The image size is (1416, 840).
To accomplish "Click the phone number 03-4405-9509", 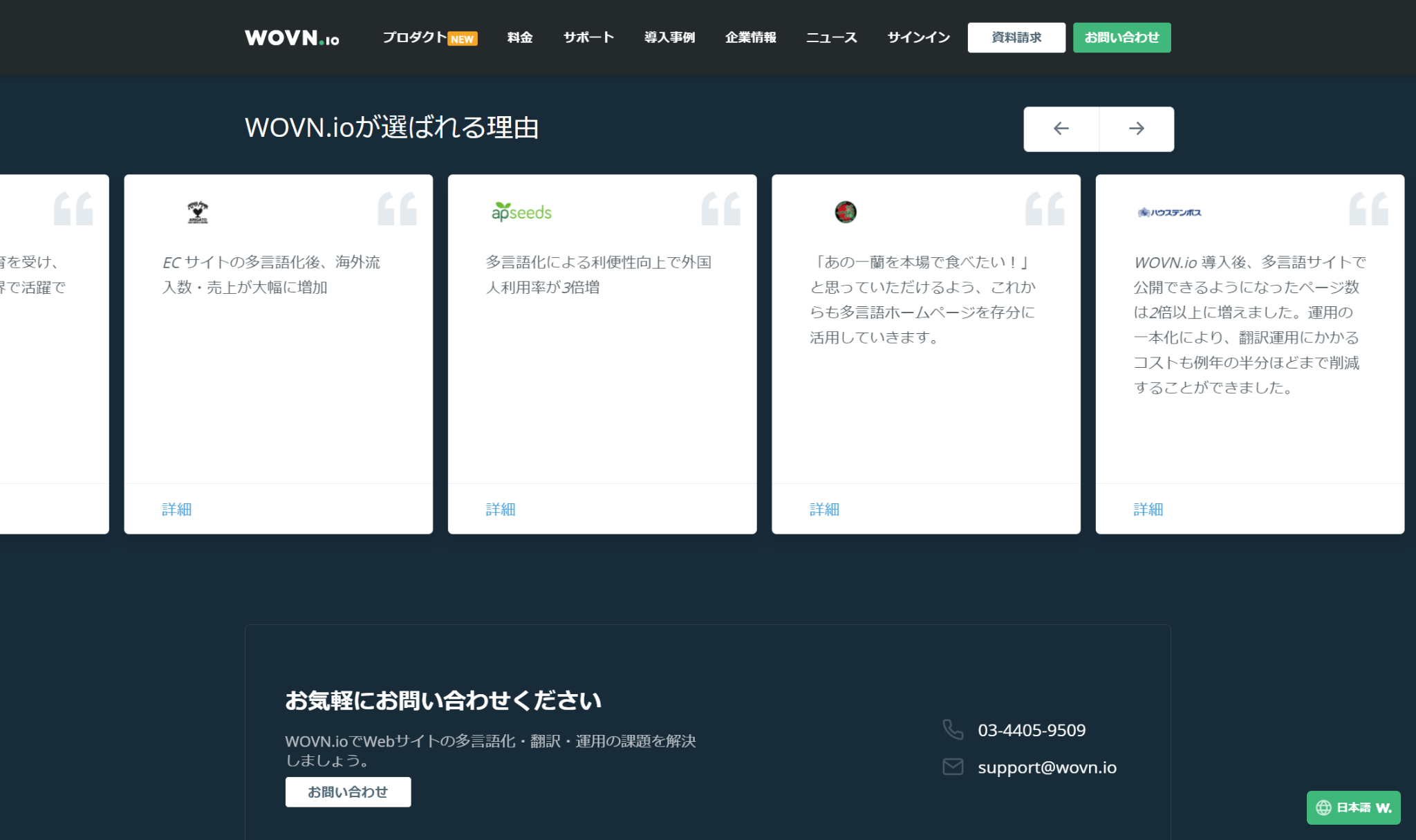I will pyautogui.click(x=1032, y=730).
